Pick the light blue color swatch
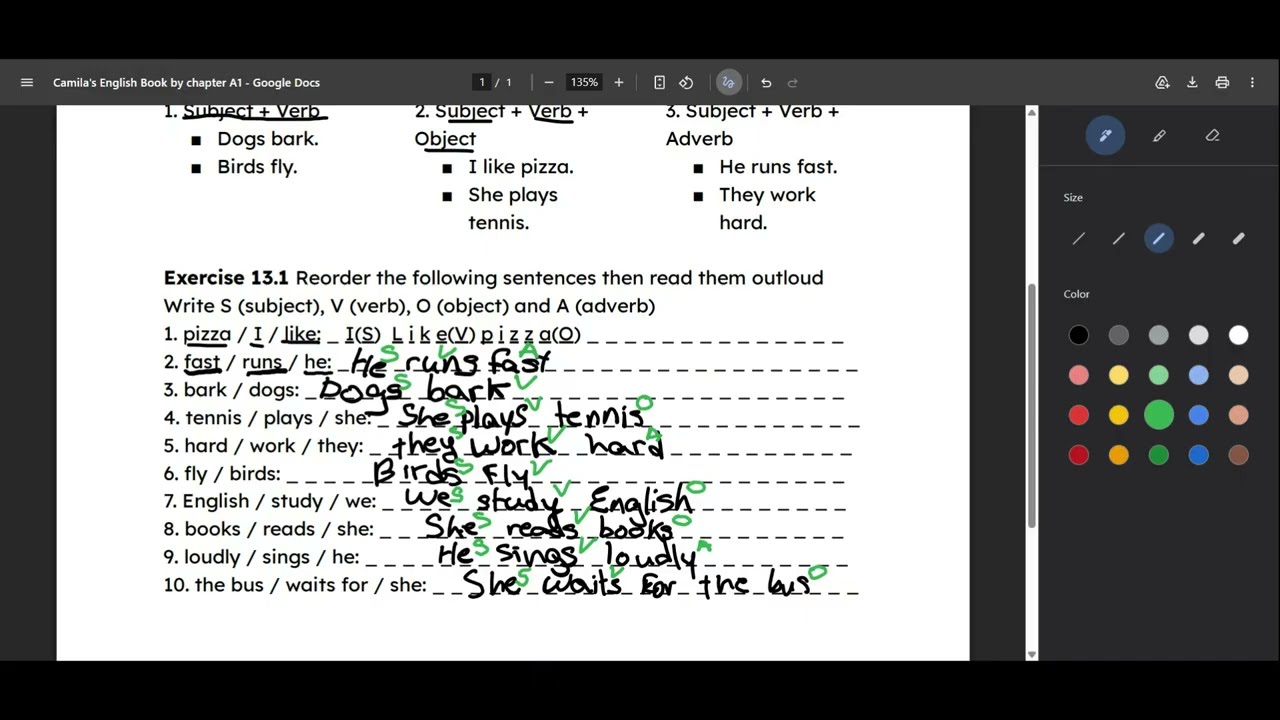Viewport: 1280px width, 720px height. coord(1199,375)
